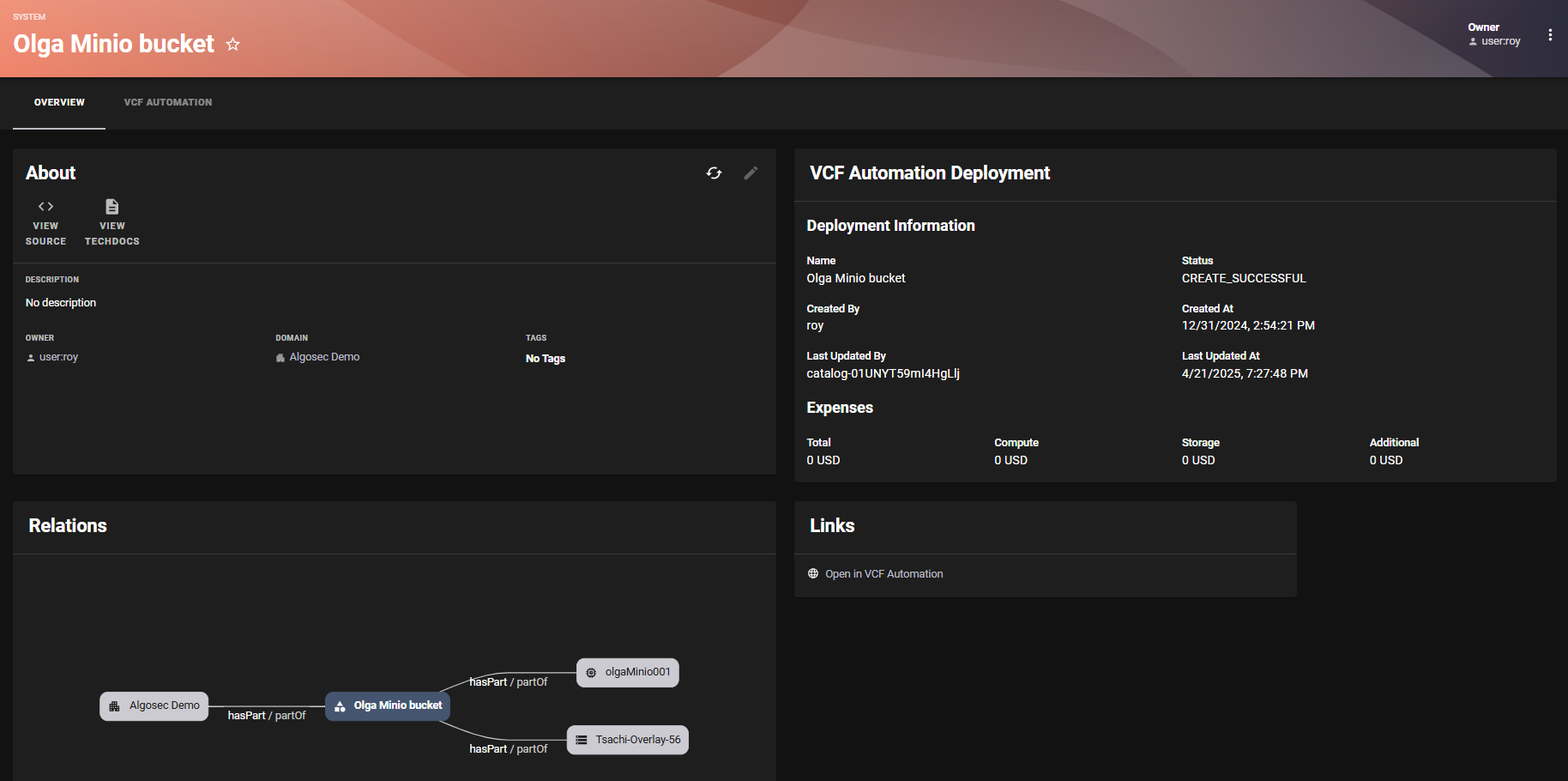Click the olgaMinio001 component chip icon
This screenshot has height=781, width=1568.
(591, 673)
